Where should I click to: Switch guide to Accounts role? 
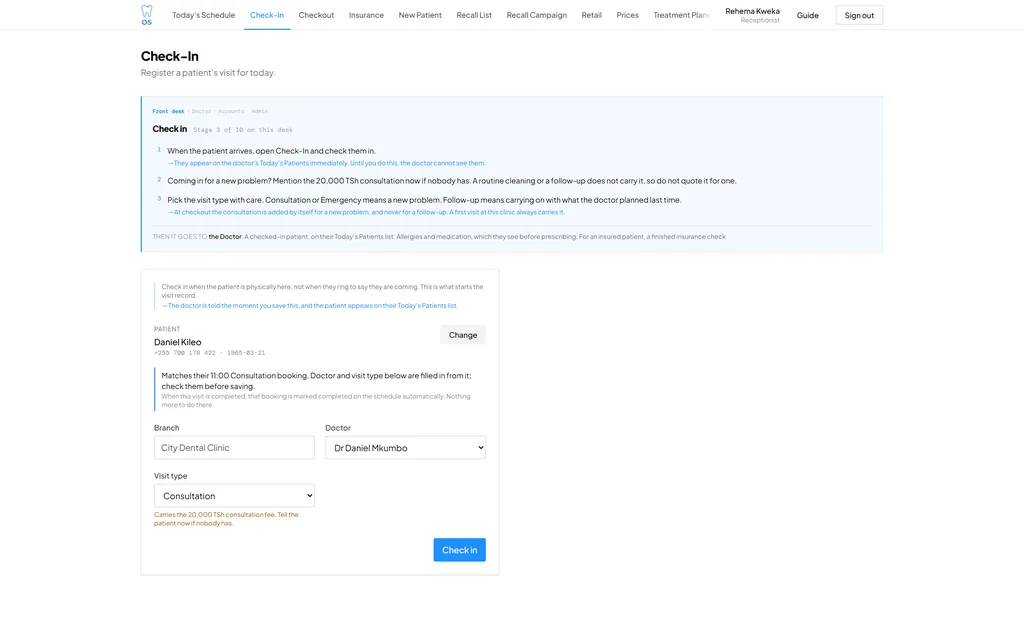point(231,111)
